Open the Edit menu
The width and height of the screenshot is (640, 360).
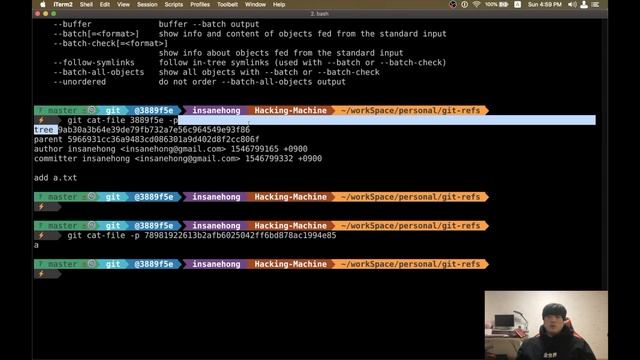pos(105,4)
